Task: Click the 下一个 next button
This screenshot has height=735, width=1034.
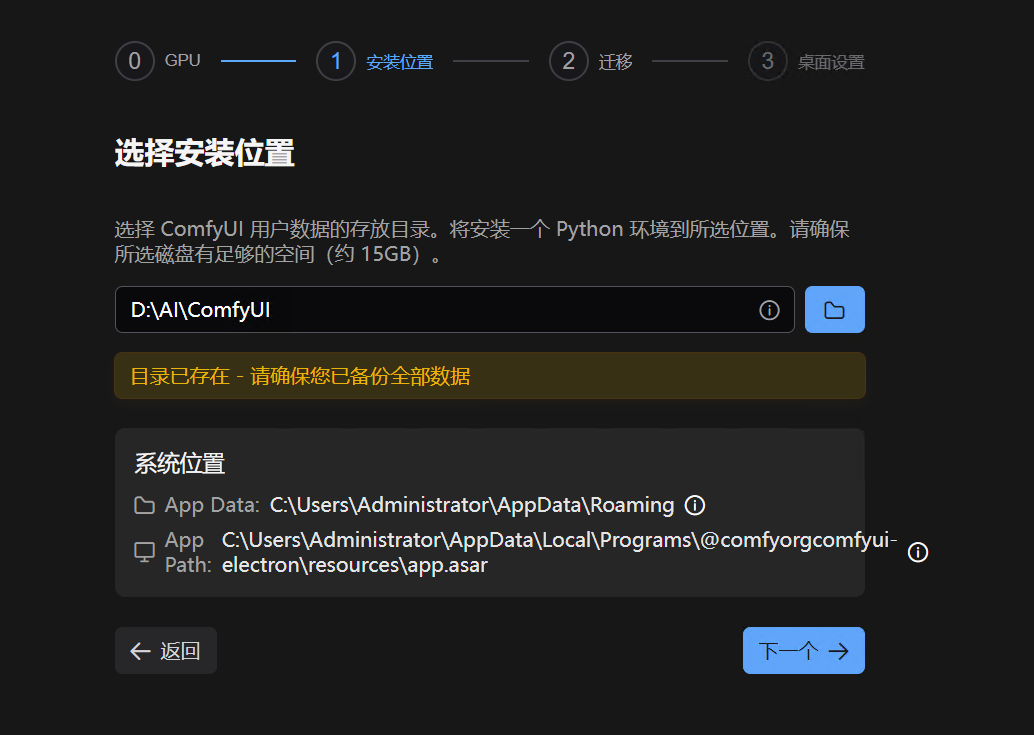Action: coord(804,651)
